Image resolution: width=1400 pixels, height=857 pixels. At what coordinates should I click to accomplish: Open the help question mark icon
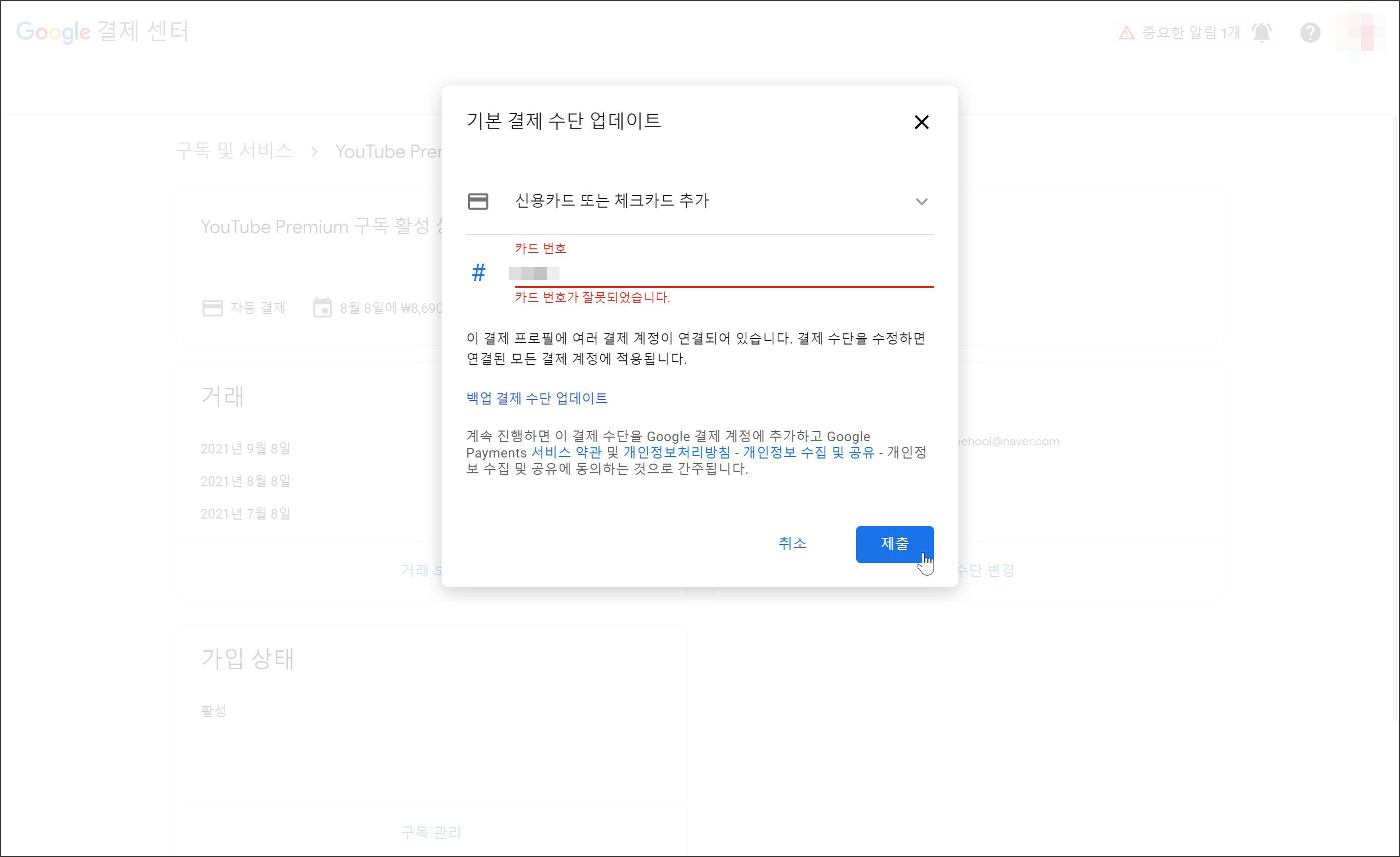[x=1309, y=33]
